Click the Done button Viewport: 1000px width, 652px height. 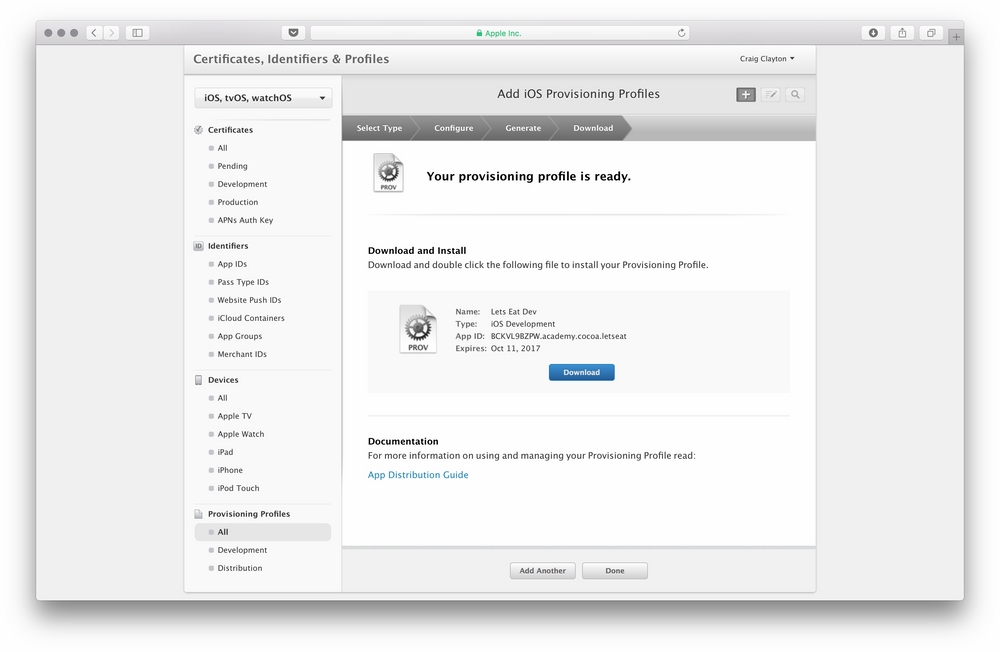[x=615, y=571]
